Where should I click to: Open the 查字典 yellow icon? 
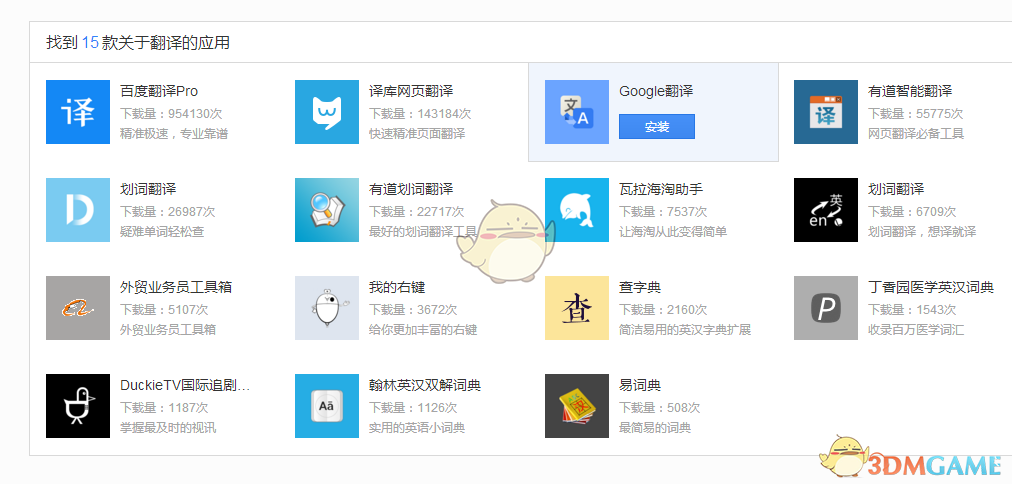pos(576,308)
